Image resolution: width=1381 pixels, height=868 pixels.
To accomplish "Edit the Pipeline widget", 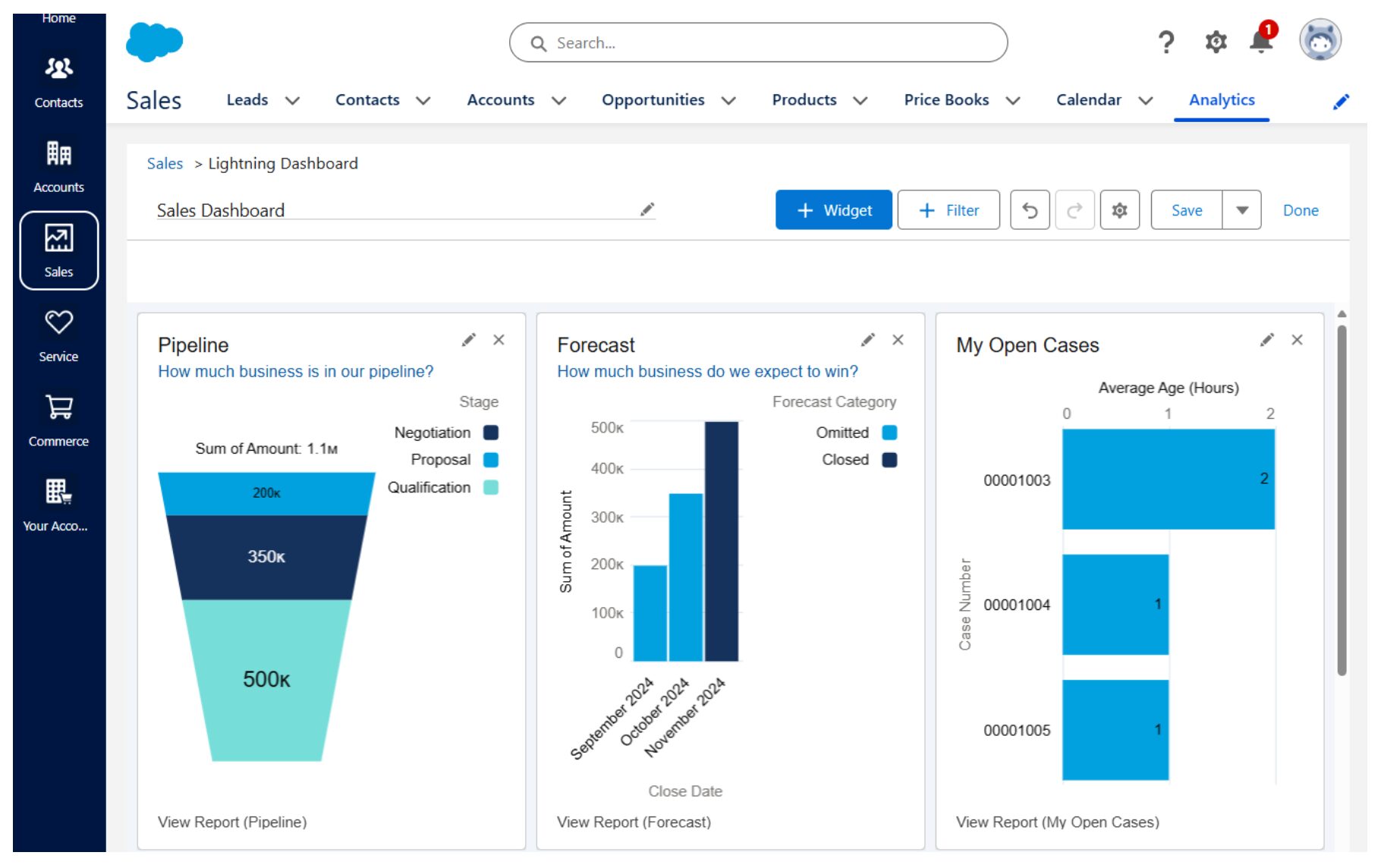I will click(x=469, y=340).
